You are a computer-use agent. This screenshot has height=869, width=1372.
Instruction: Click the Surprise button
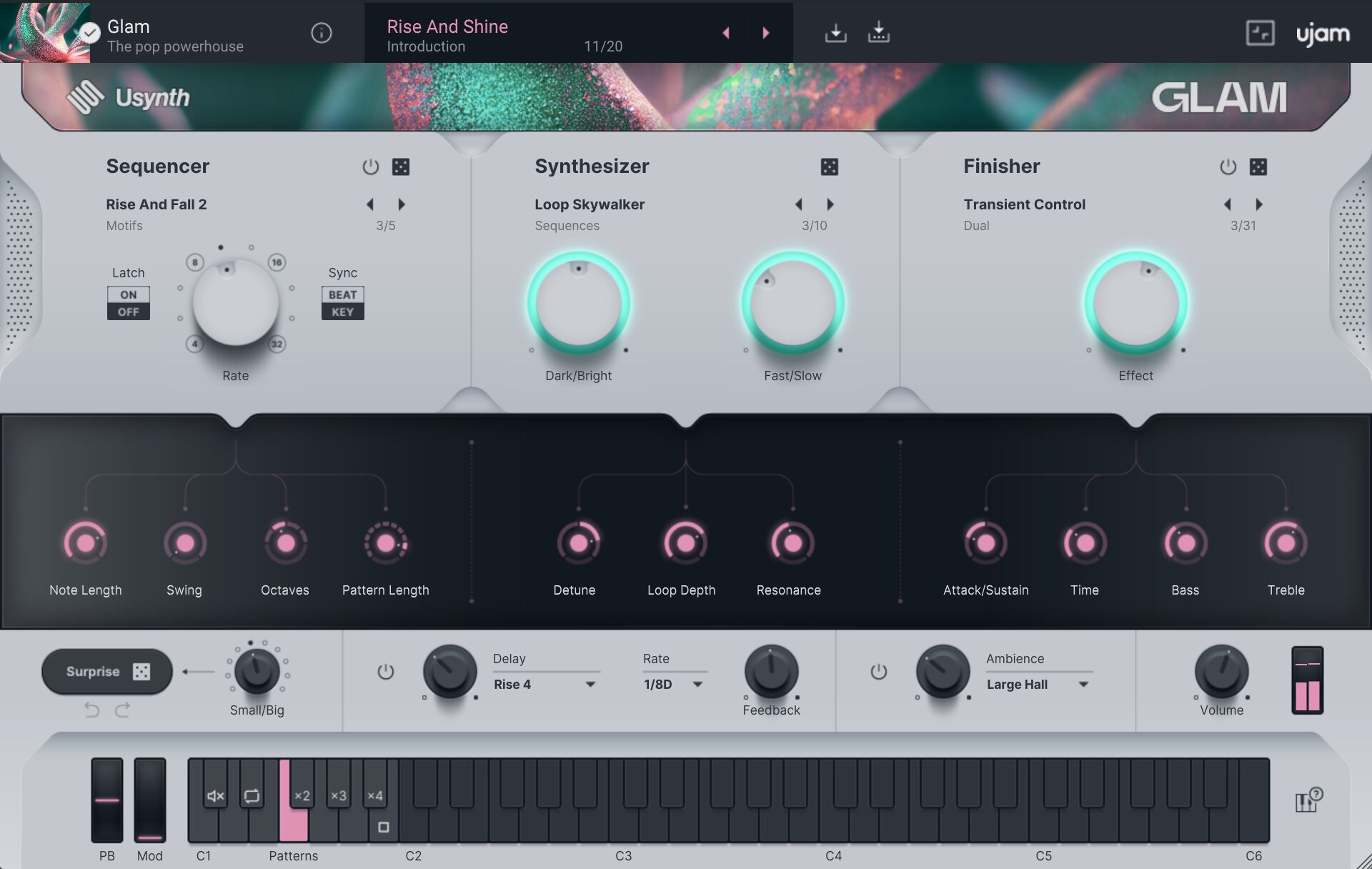(107, 672)
